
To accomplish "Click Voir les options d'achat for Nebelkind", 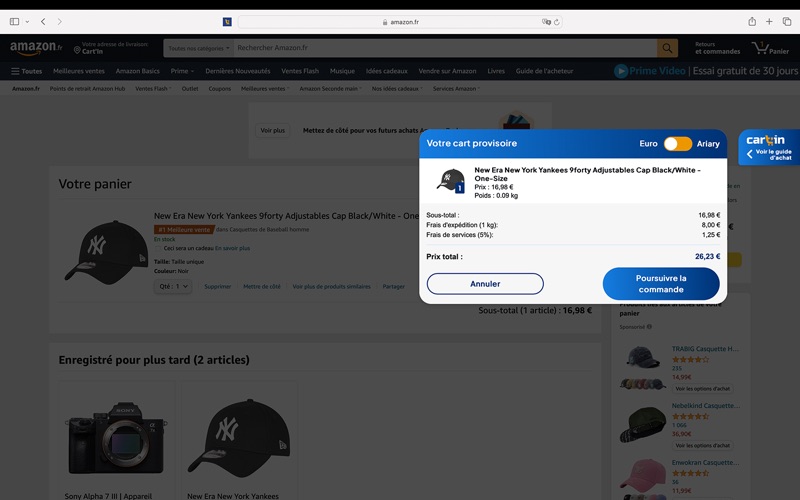I will pos(703,445).
